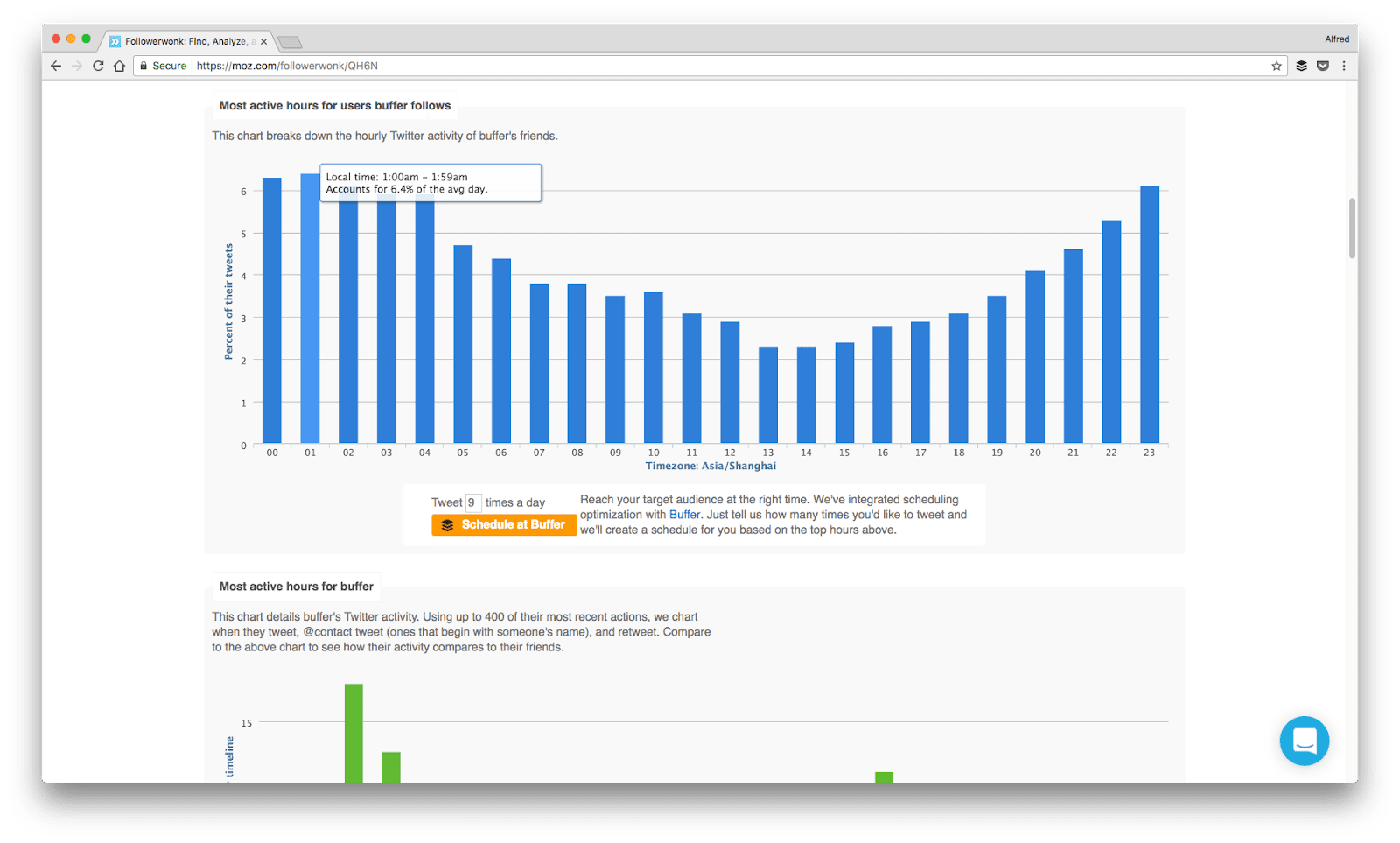Image resolution: width=1400 pixels, height=843 pixels.
Task: Open a new browser tab
Action: pyautogui.click(x=290, y=42)
